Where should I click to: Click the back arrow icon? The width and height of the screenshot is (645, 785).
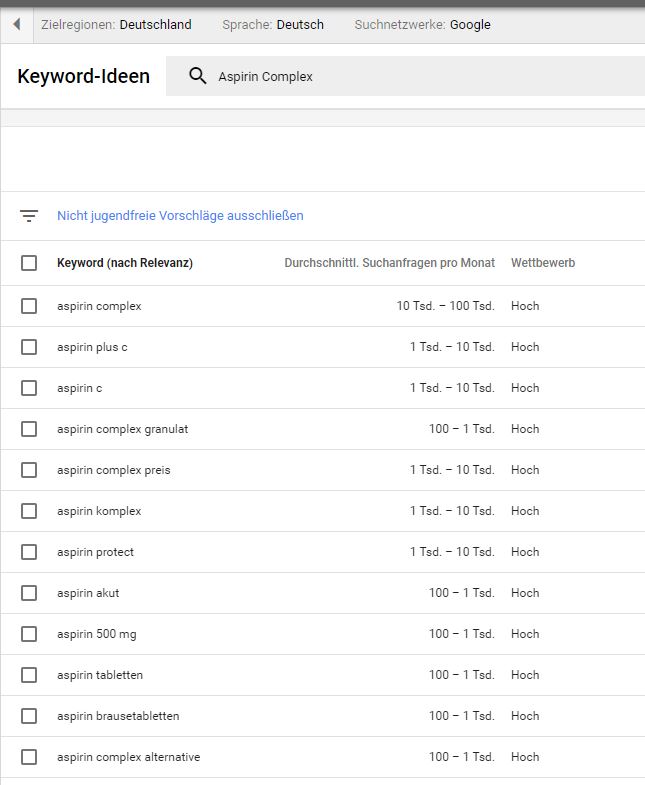click(x=17, y=24)
